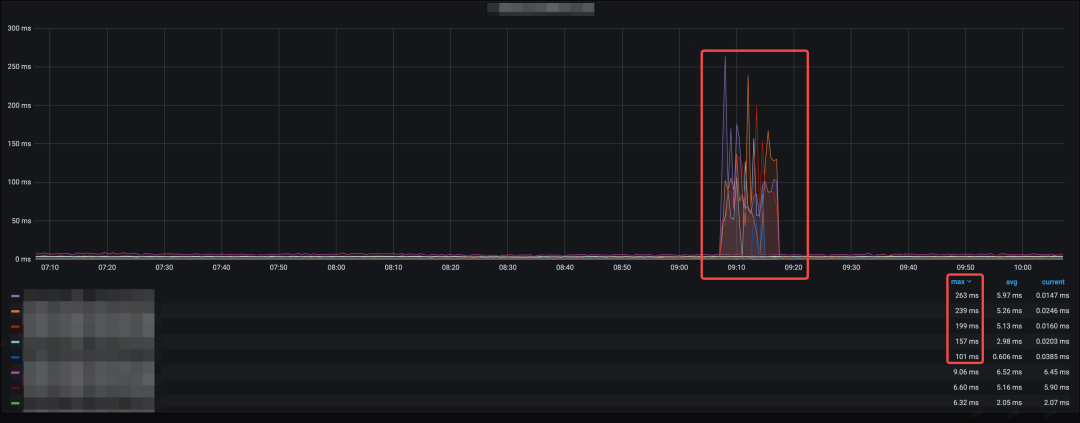The height and width of the screenshot is (423, 1080).
Task: Select legend row with 101 ms max
Action: coord(88,357)
